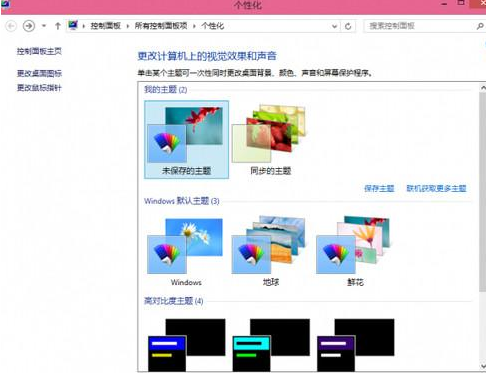Open the recent locations dropdown arrow
This screenshot has width=486, height=375.
(44, 26)
